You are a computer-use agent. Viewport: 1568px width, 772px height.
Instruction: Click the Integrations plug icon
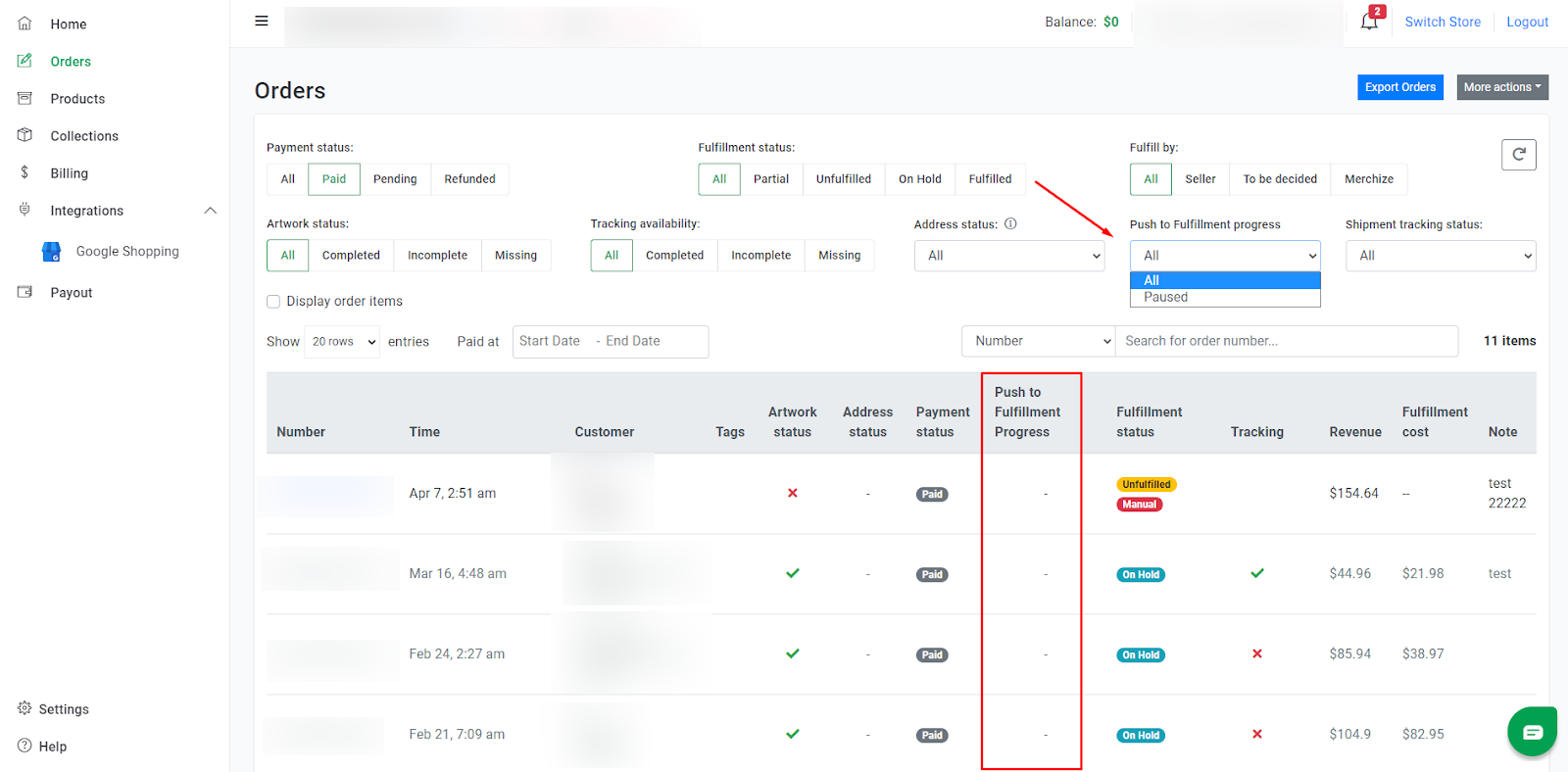tap(25, 210)
